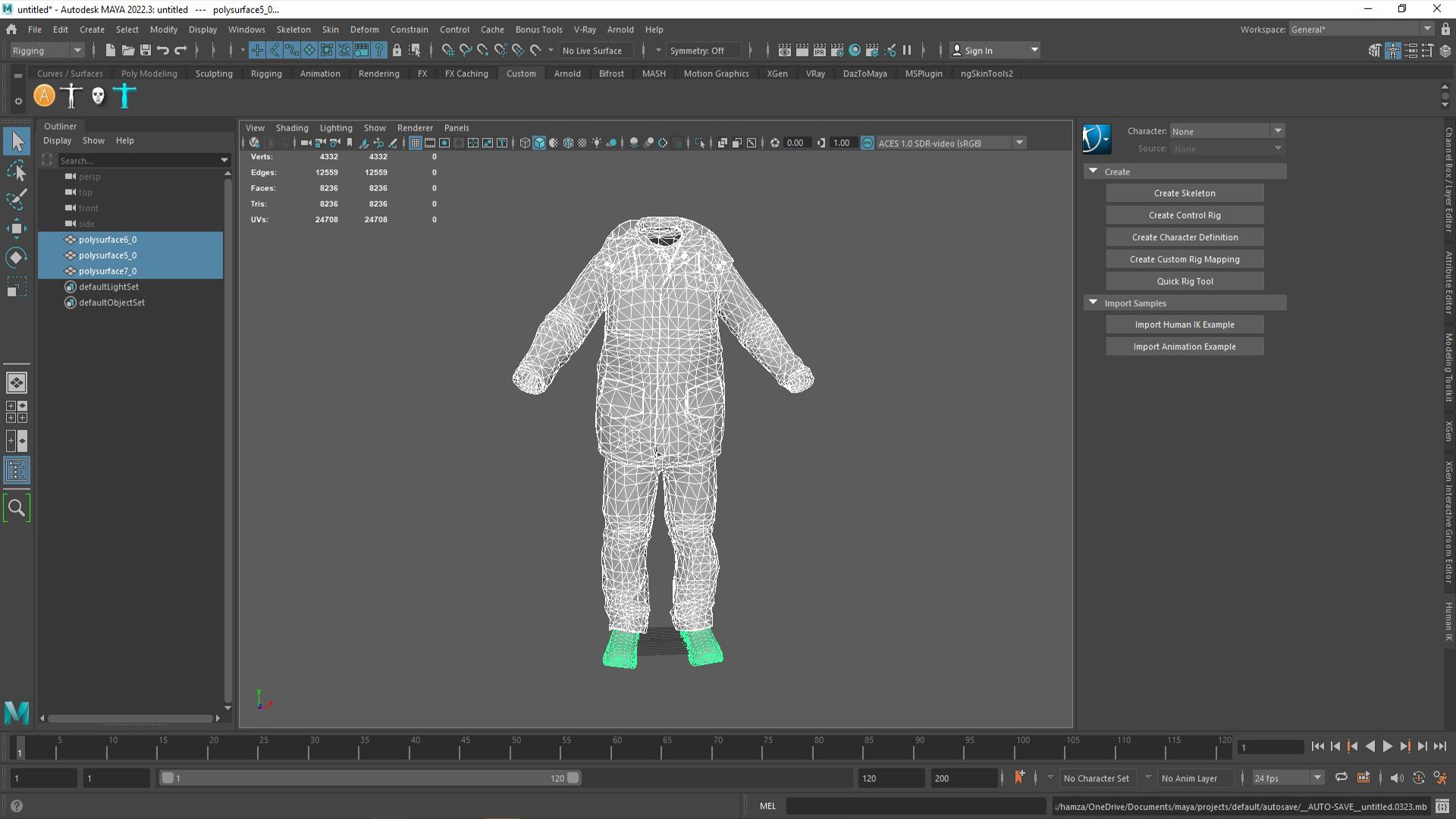
Task: Open the Character None dropdown
Action: pos(1227,131)
